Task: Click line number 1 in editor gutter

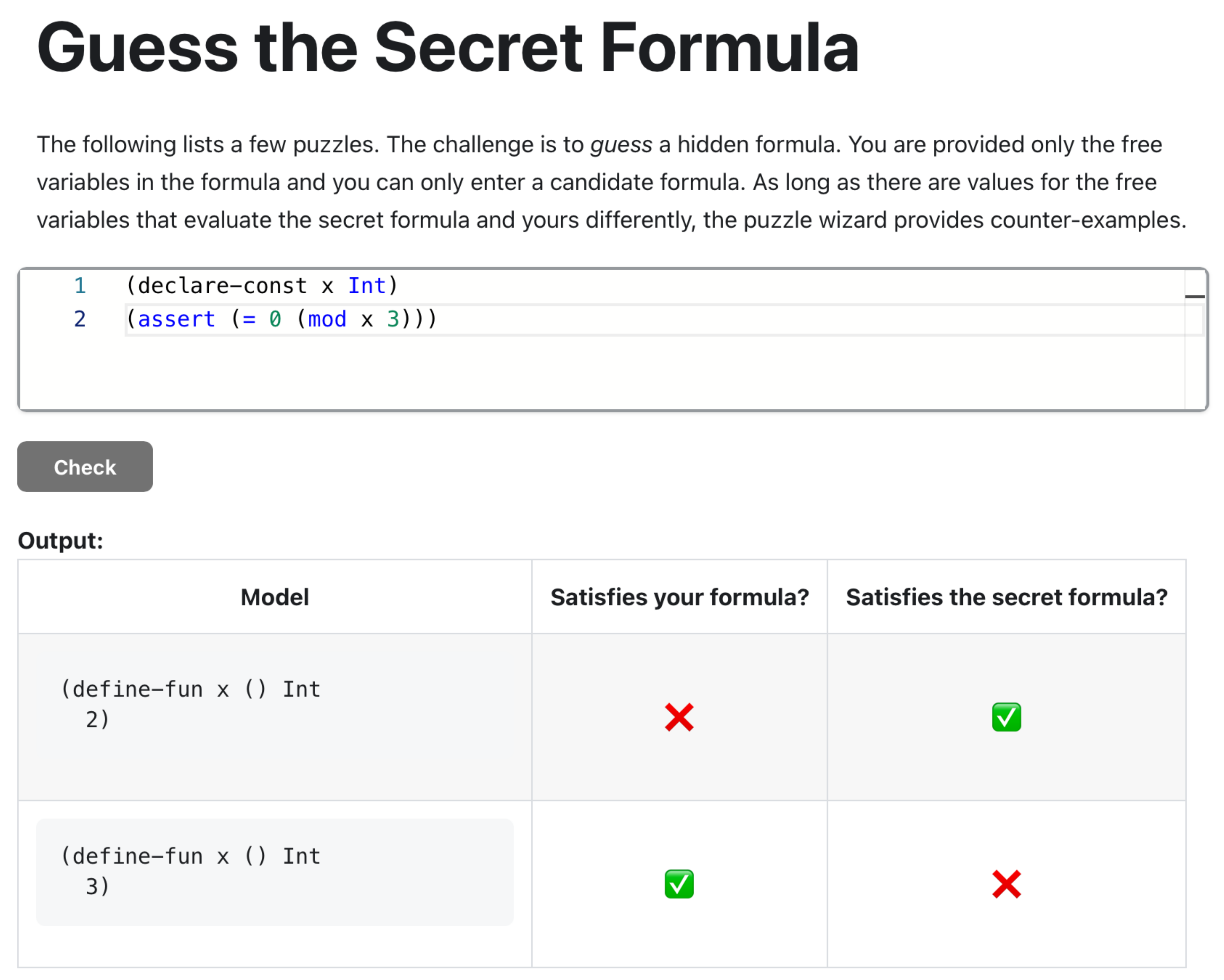Action: [79, 286]
